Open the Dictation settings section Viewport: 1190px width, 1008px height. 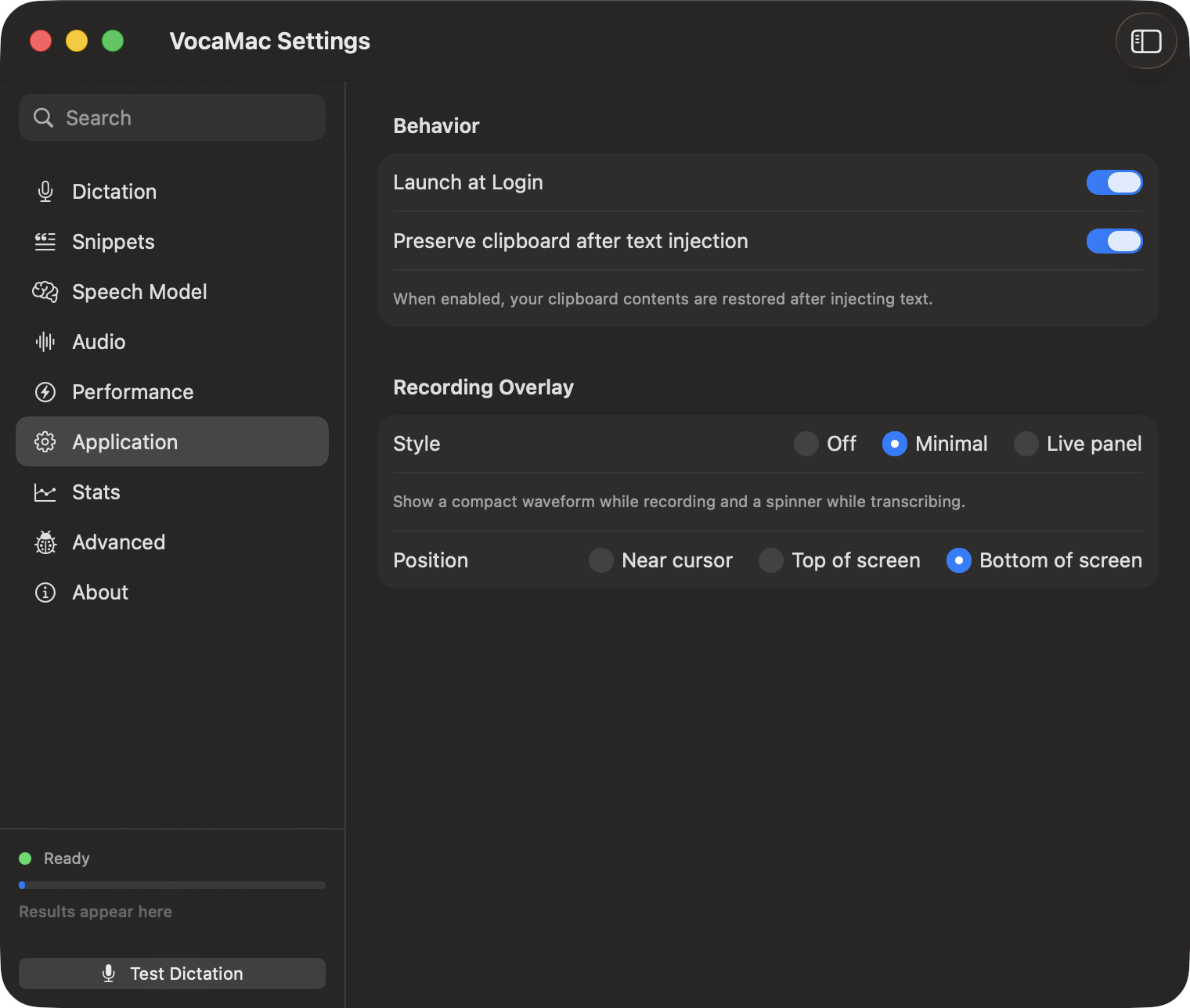pos(172,192)
